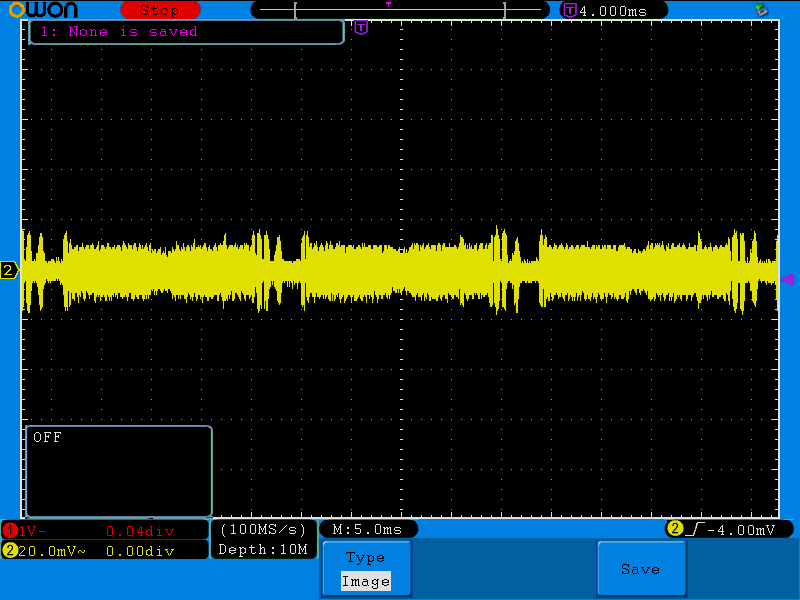Select the highlighted Image type value
Viewport: 800px width, 600px height.
click(x=365, y=581)
